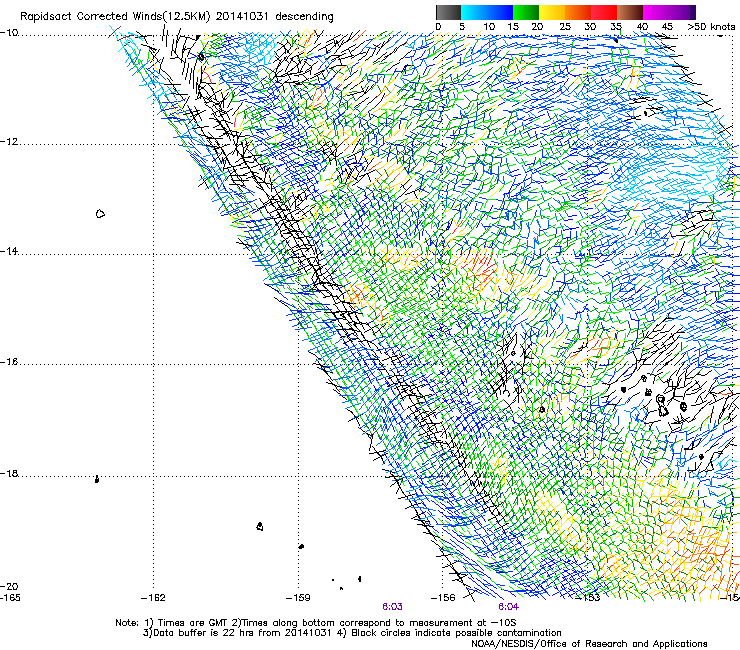Viewport: 740px width, 650px height.
Task: Click the red 30-35 knots legend swatch
Action: click(604, 12)
